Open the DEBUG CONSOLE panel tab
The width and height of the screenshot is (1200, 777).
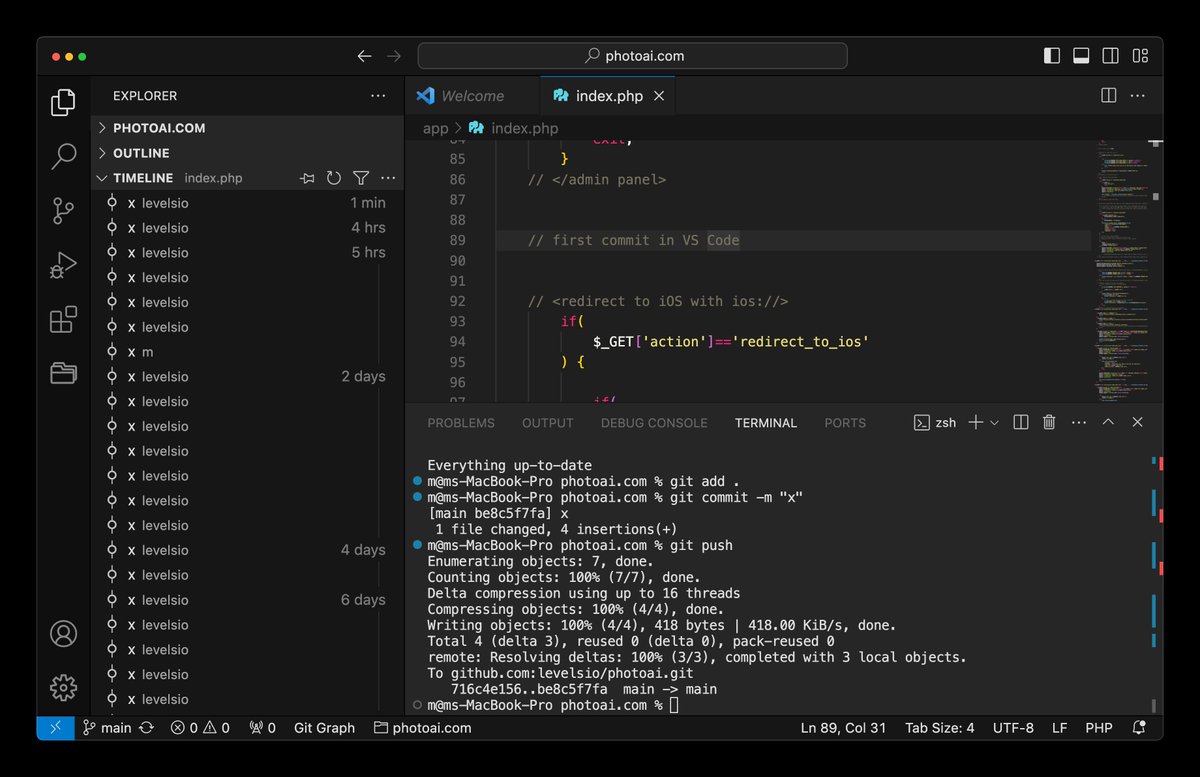pos(654,423)
